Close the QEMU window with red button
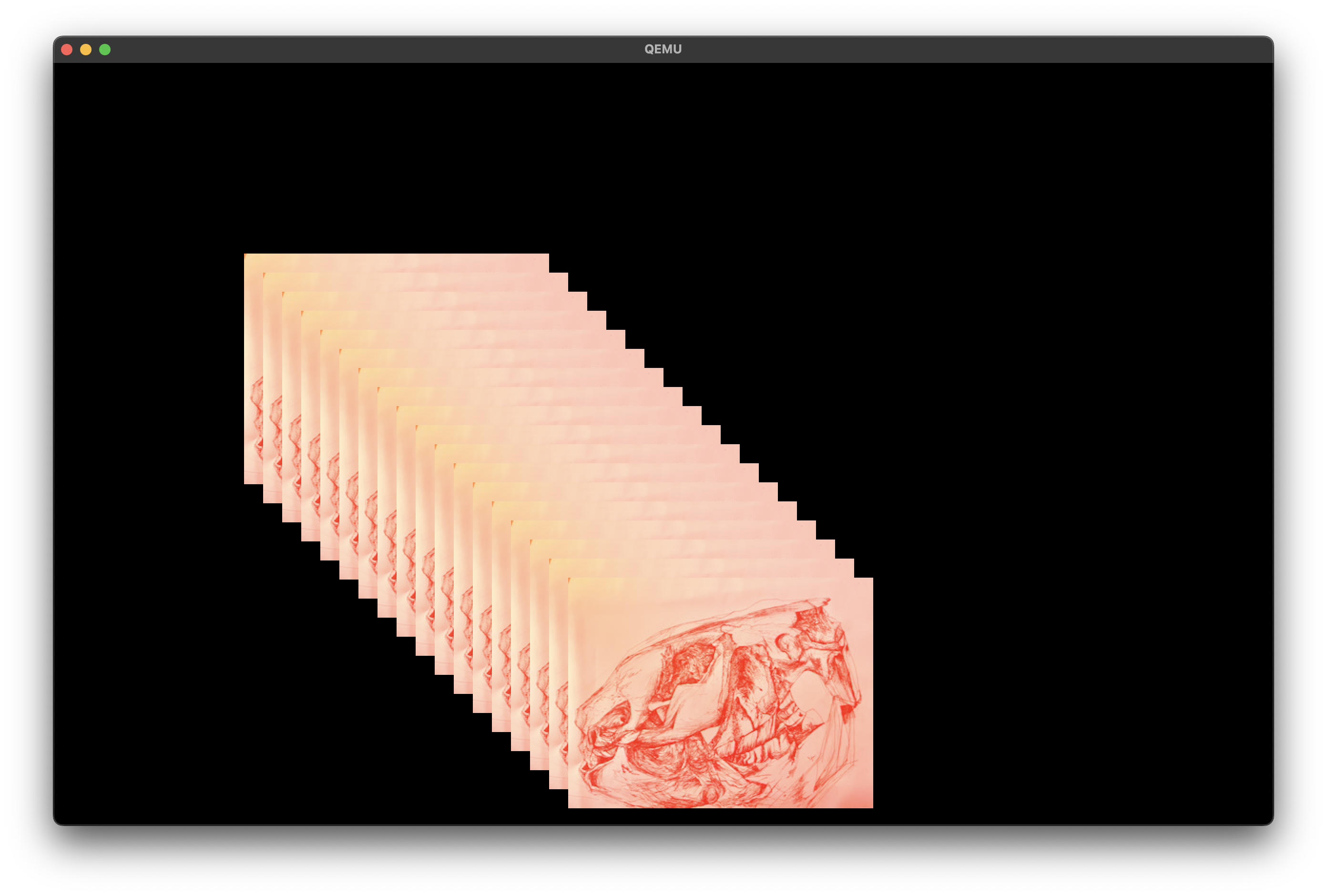This screenshot has width=1327, height=896. click(67, 50)
